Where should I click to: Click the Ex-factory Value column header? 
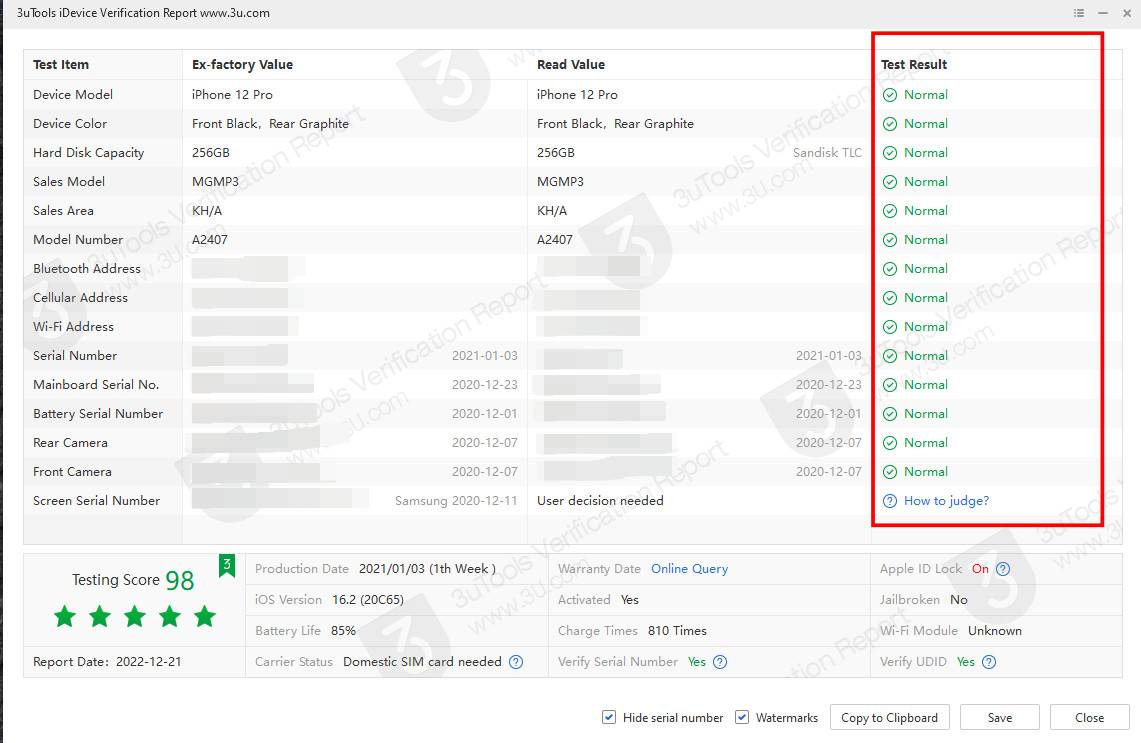[x=242, y=65]
